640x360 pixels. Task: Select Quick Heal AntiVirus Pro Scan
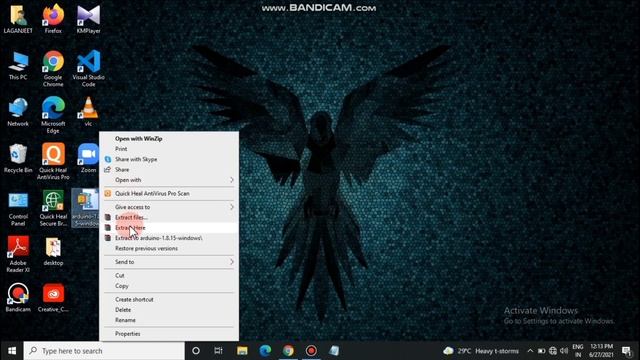tap(169, 193)
